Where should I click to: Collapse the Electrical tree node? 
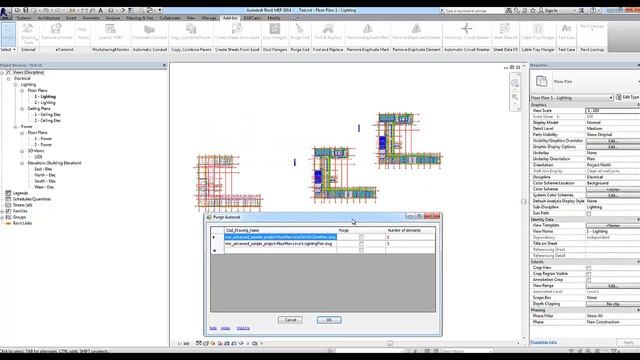click(9, 79)
